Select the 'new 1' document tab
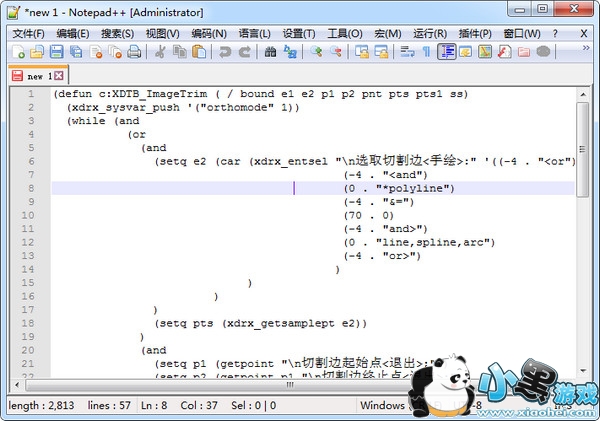Viewport: 600px width, 421px height. (x=38, y=76)
